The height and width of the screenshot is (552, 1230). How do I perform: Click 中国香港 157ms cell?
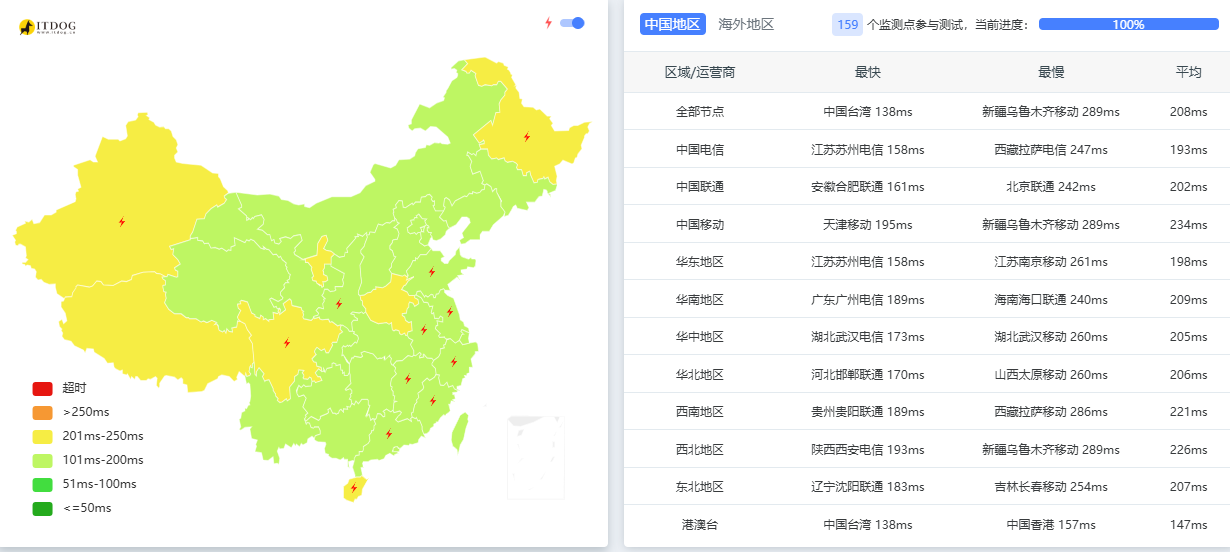point(1051,524)
